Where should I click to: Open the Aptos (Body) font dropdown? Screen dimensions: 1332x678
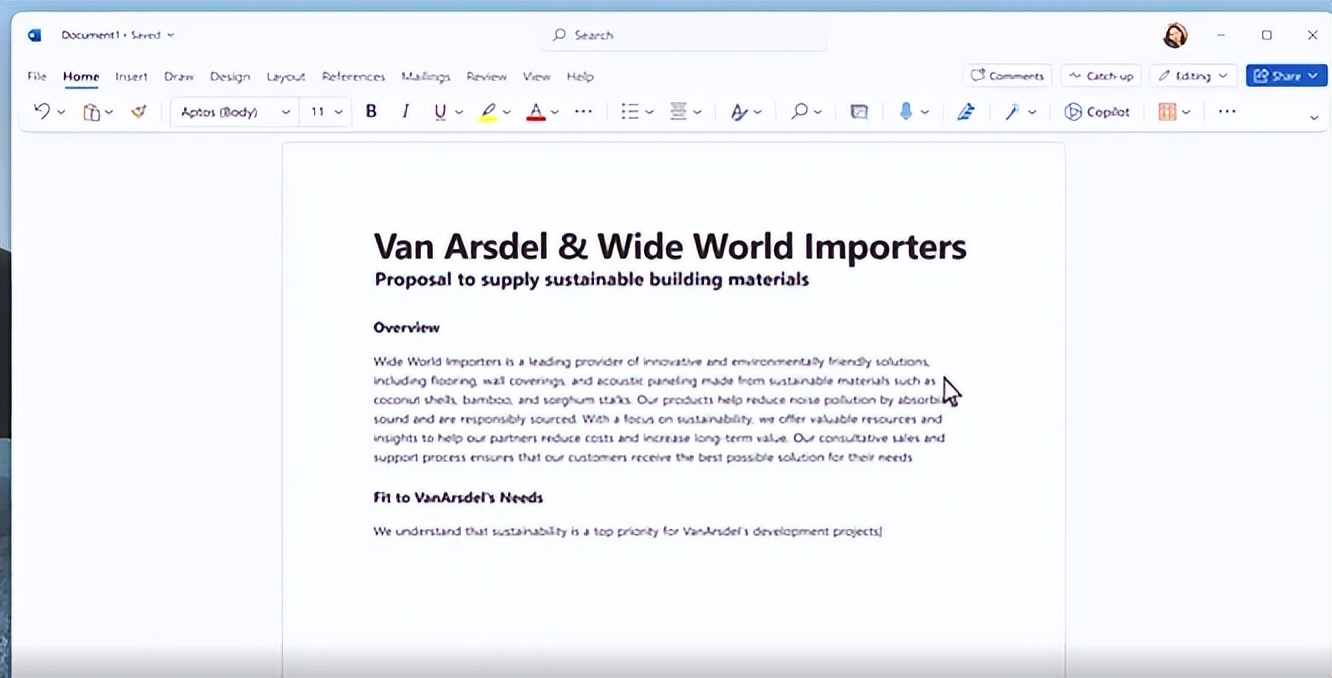pyautogui.click(x=235, y=112)
